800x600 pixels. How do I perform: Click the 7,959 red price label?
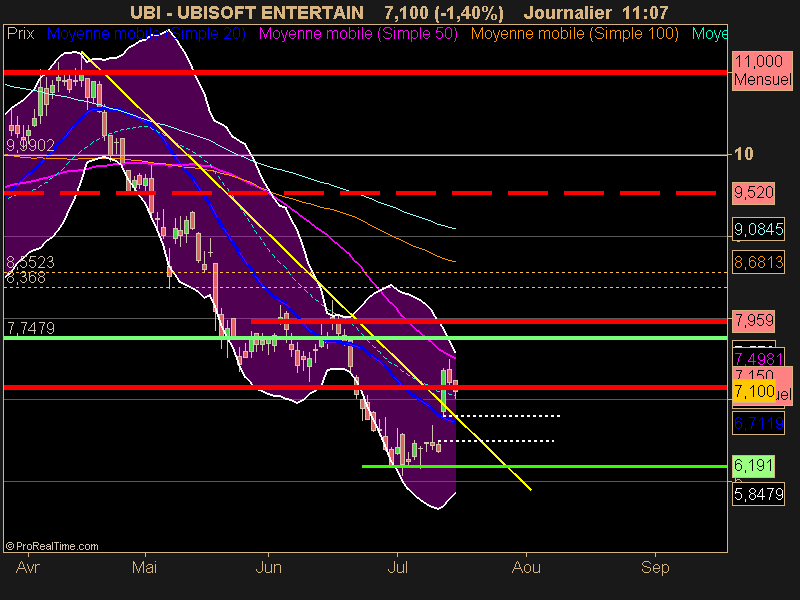click(x=754, y=321)
